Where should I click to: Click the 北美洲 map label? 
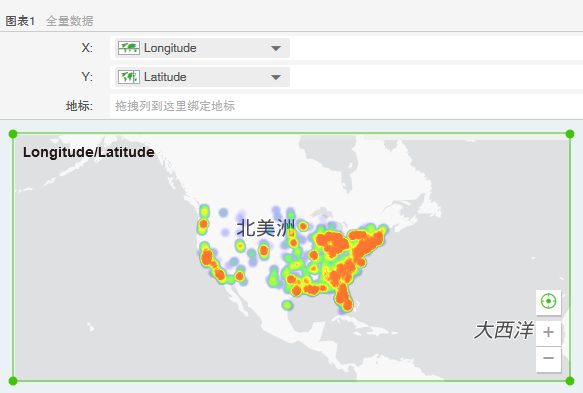(x=265, y=228)
